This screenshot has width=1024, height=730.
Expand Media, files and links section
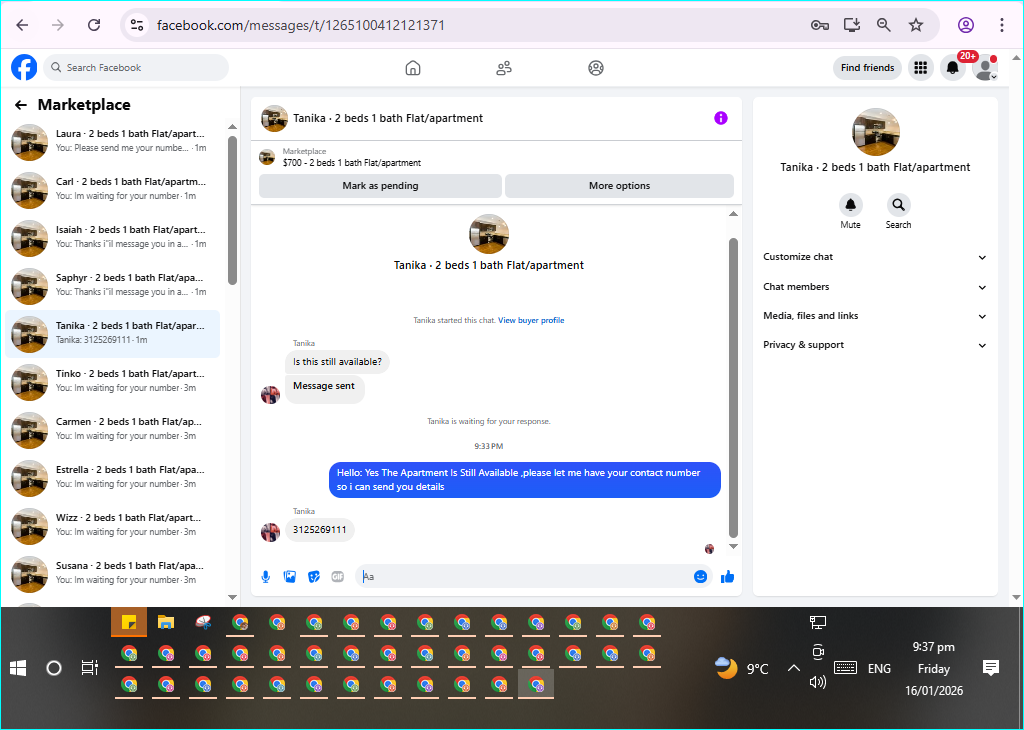tap(875, 315)
